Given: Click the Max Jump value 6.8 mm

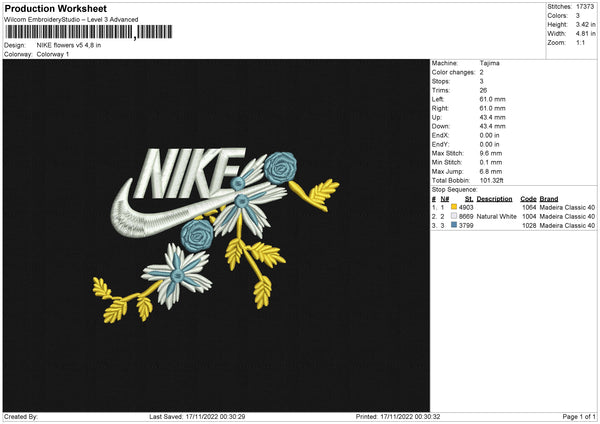Looking at the screenshot, I should (491, 171).
